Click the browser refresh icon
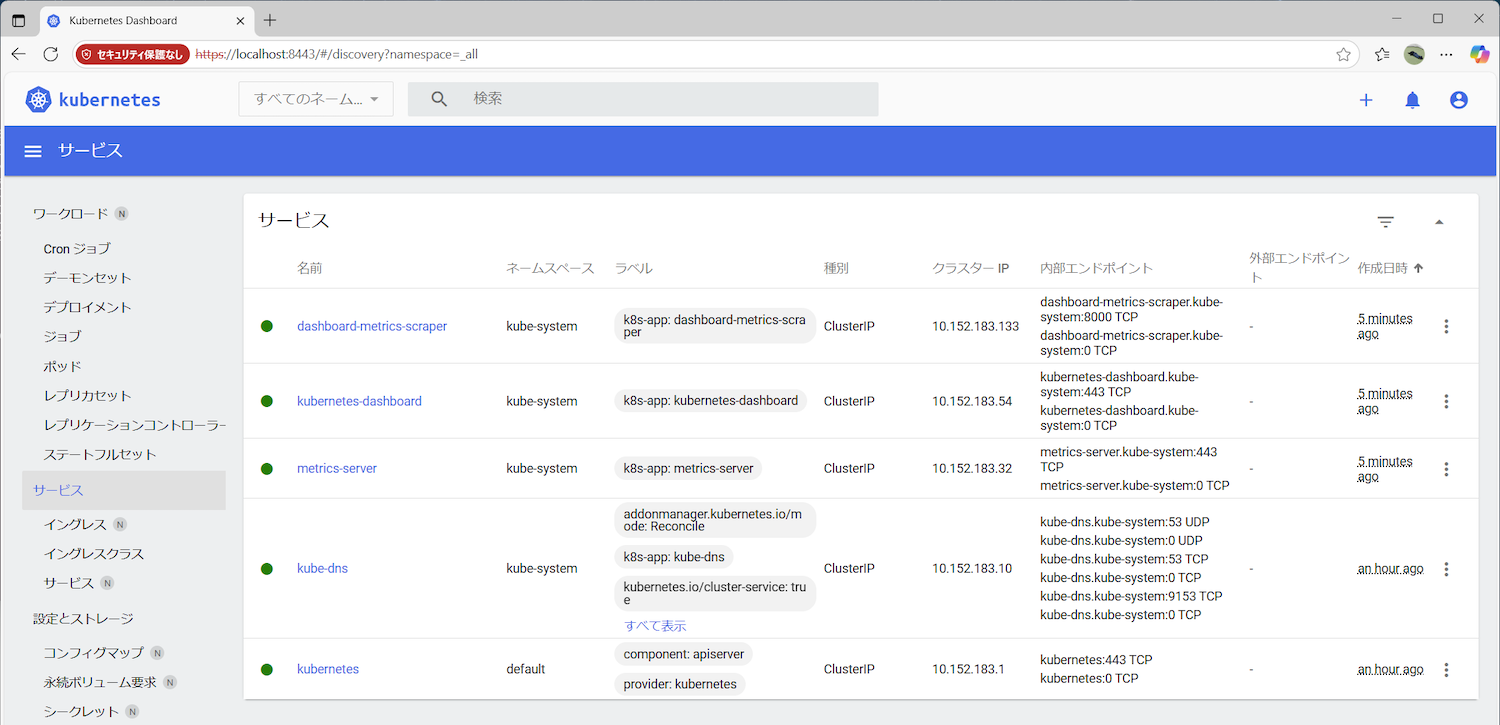This screenshot has width=1500, height=725. click(51, 54)
